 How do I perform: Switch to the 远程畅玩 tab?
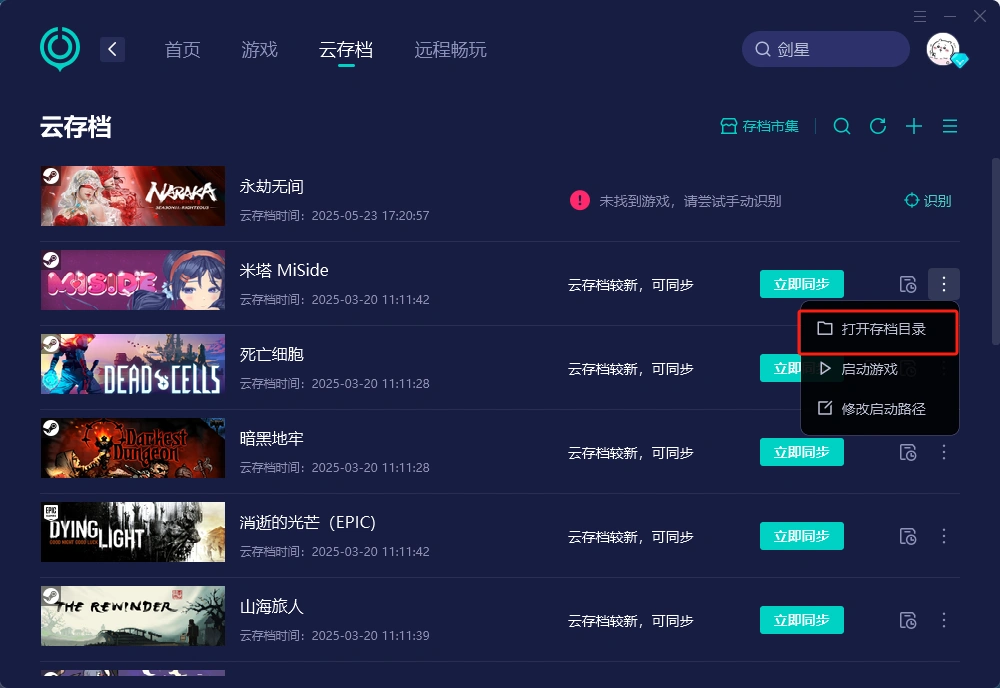(x=450, y=50)
